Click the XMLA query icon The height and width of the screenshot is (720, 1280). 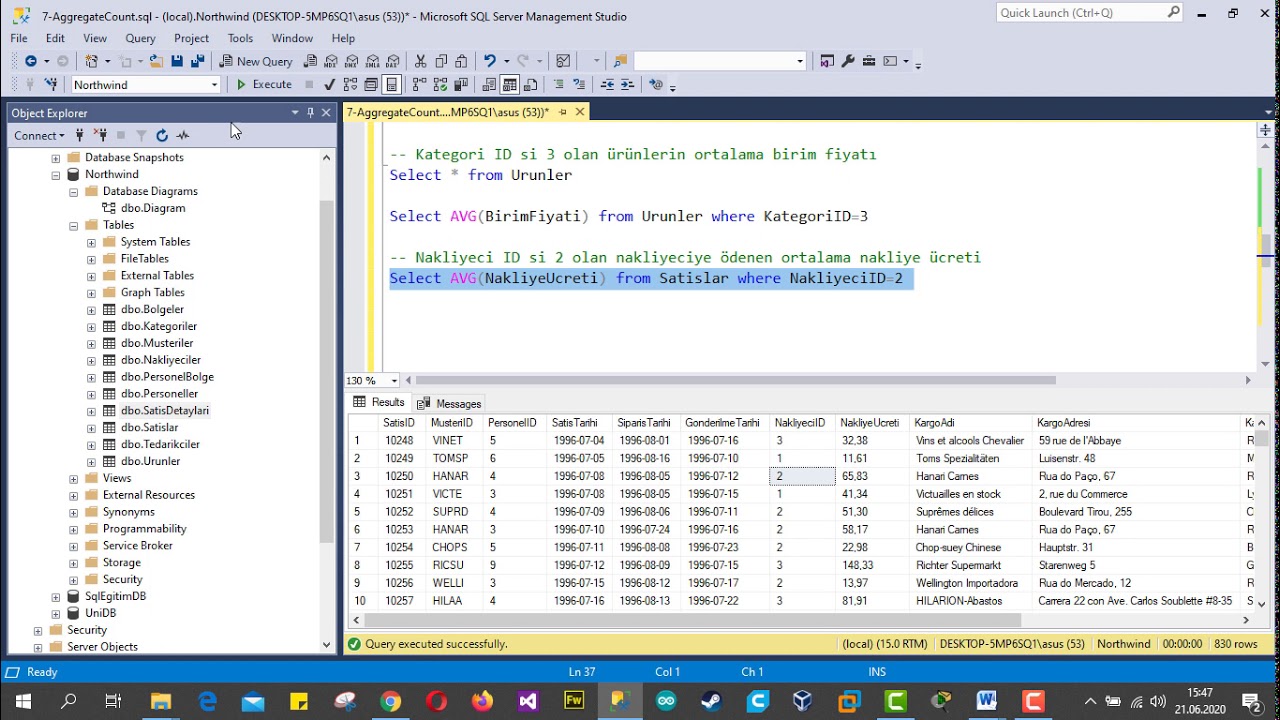(373, 61)
